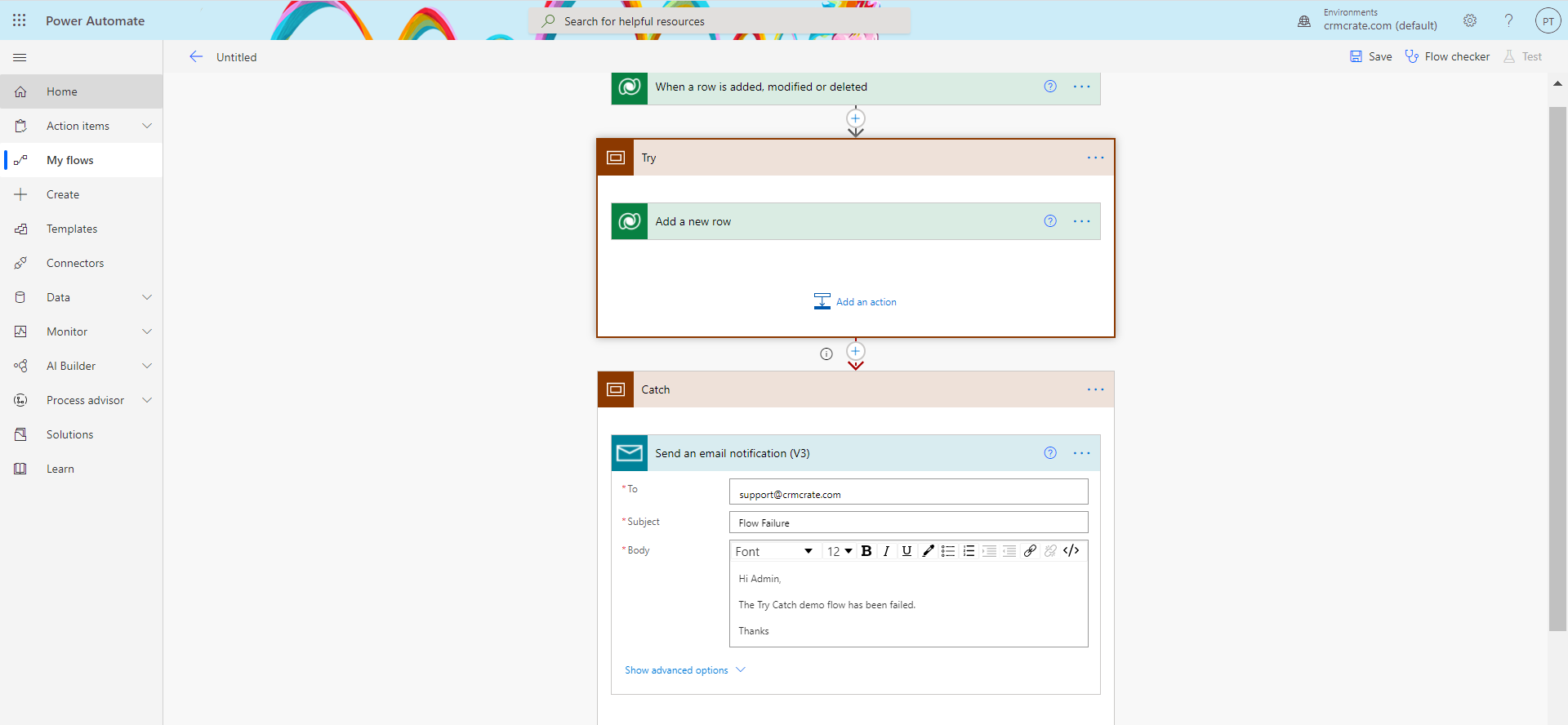Open ellipsis menu for Add a new row
This screenshot has height=725, width=1568.
[1082, 221]
